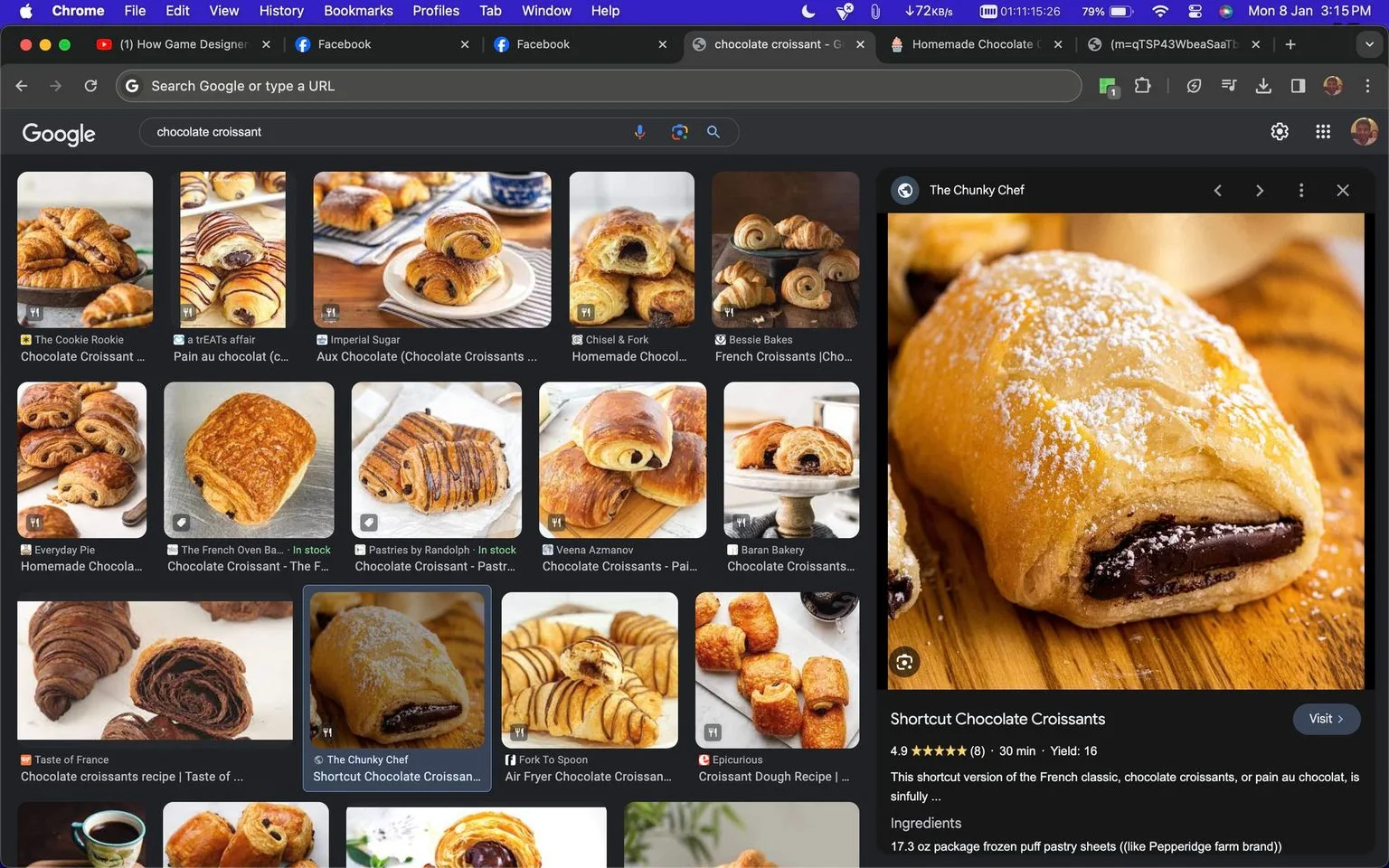Screen dimensions: 1389x868
Task: Select the Taste of France croissant thumbnail
Action: click(156, 670)
